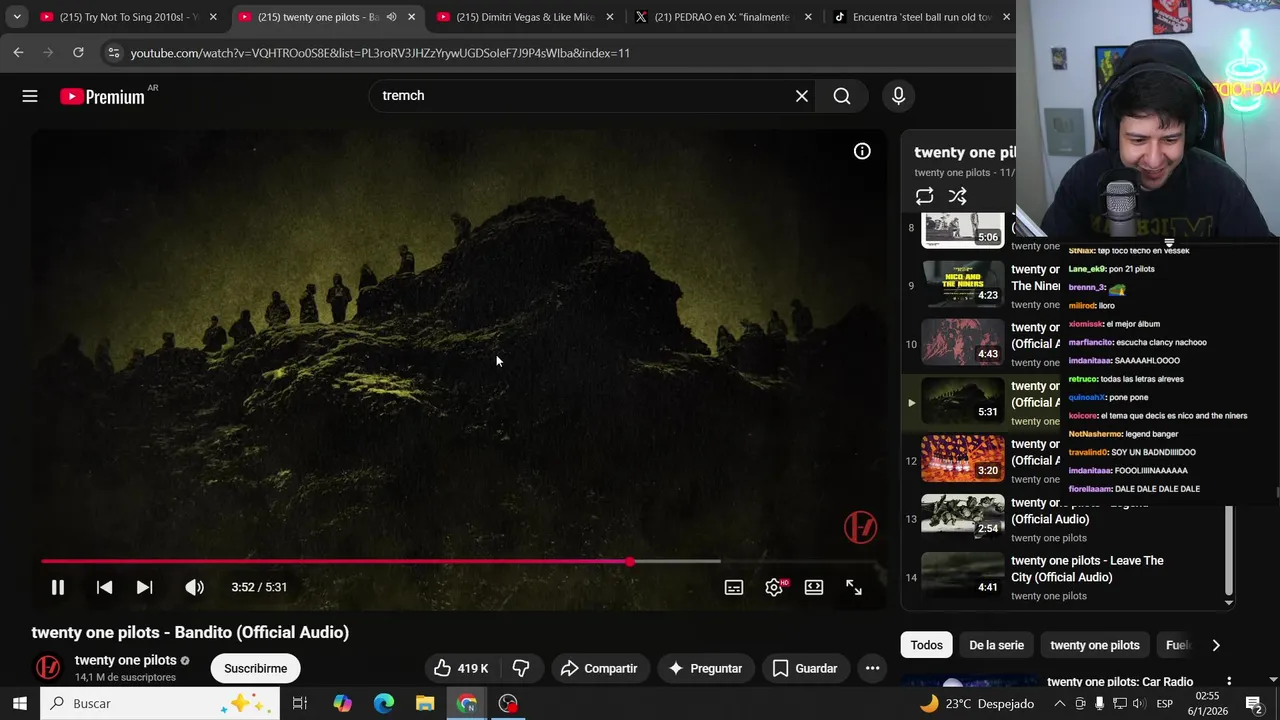Open the Compartir share dialog
This screenshot has height=720, width=1280.
click(x=598, y=668)
